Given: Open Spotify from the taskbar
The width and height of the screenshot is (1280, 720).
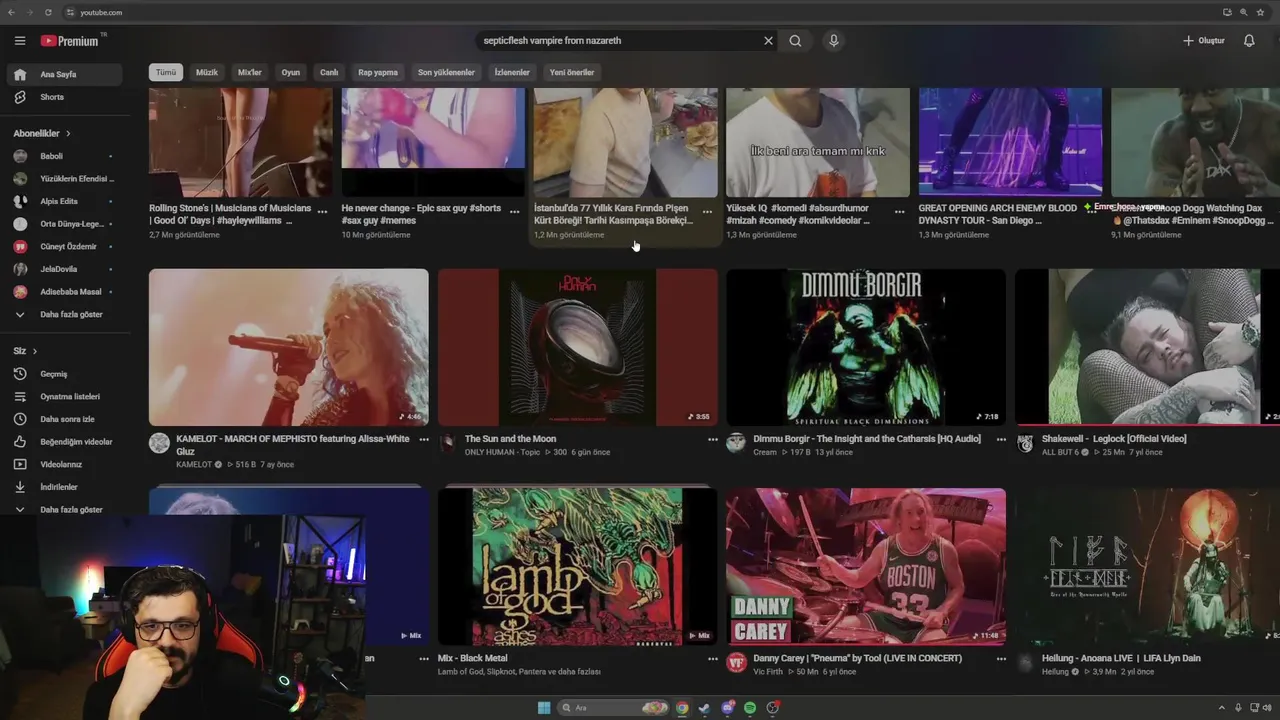Looking at the screenshot, I should 750,708.
